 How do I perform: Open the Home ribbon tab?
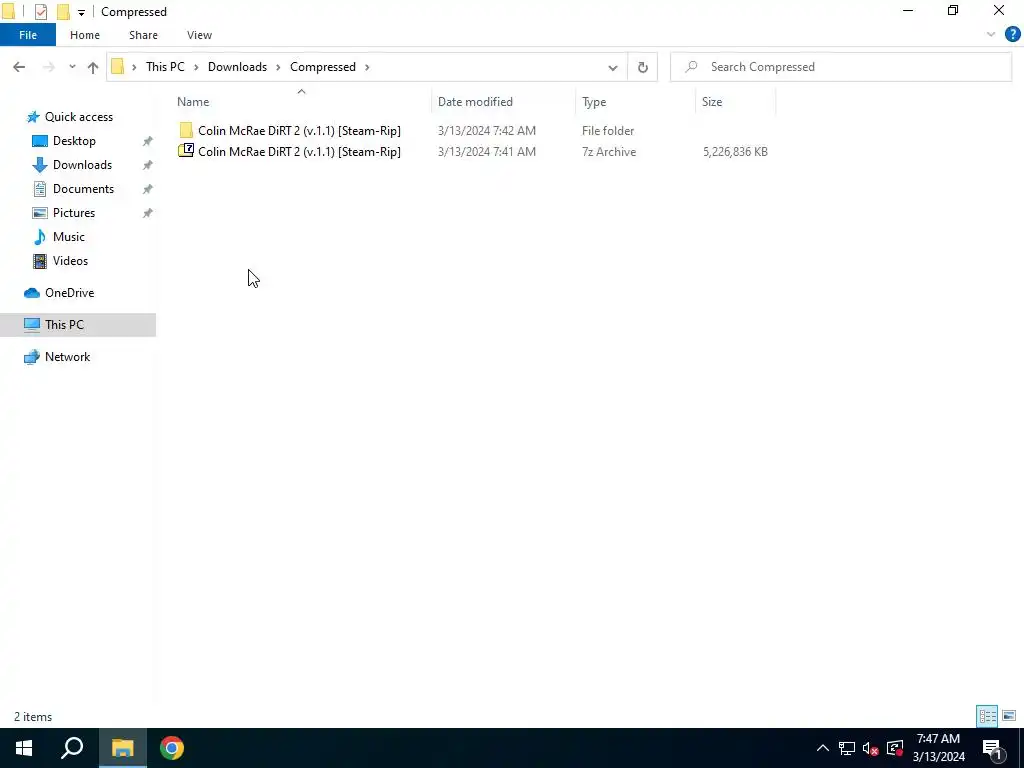[85, 35]
